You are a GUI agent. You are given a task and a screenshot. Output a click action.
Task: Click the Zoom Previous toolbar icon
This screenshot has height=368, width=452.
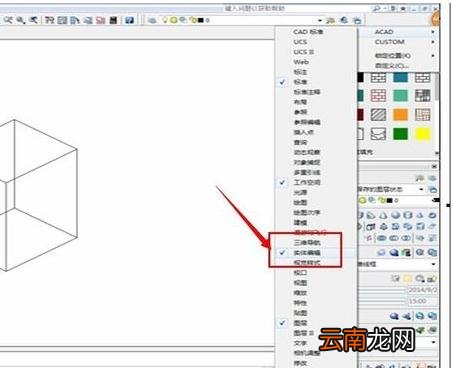pyautogui.click(x=33, y=20)
